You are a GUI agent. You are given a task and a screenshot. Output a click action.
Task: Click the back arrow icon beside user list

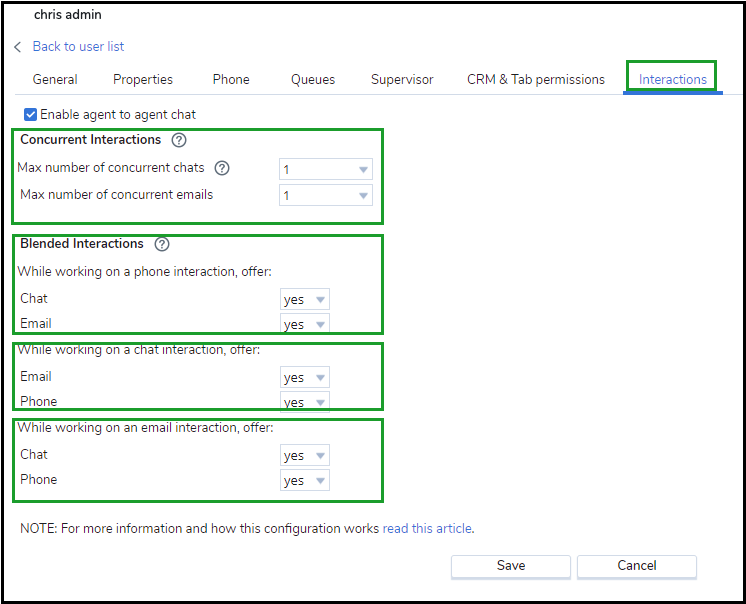[18, 47]
